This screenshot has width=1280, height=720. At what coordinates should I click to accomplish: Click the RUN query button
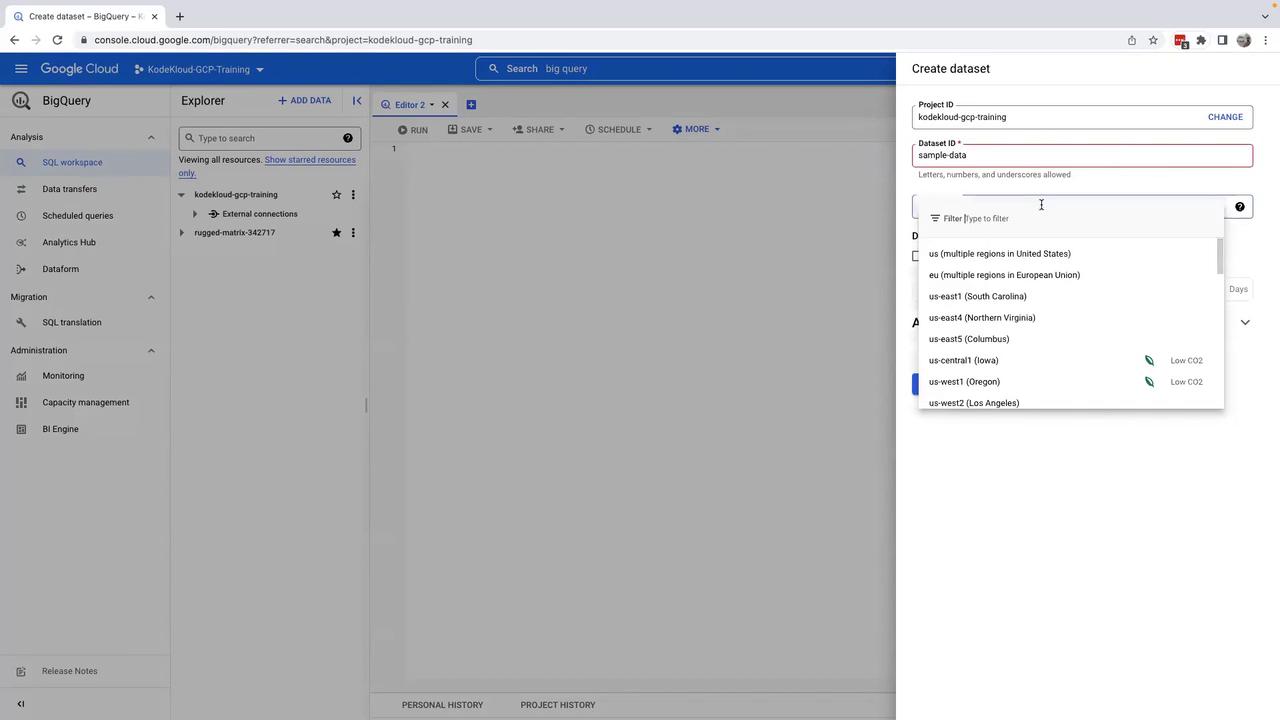tap(412, 129)
